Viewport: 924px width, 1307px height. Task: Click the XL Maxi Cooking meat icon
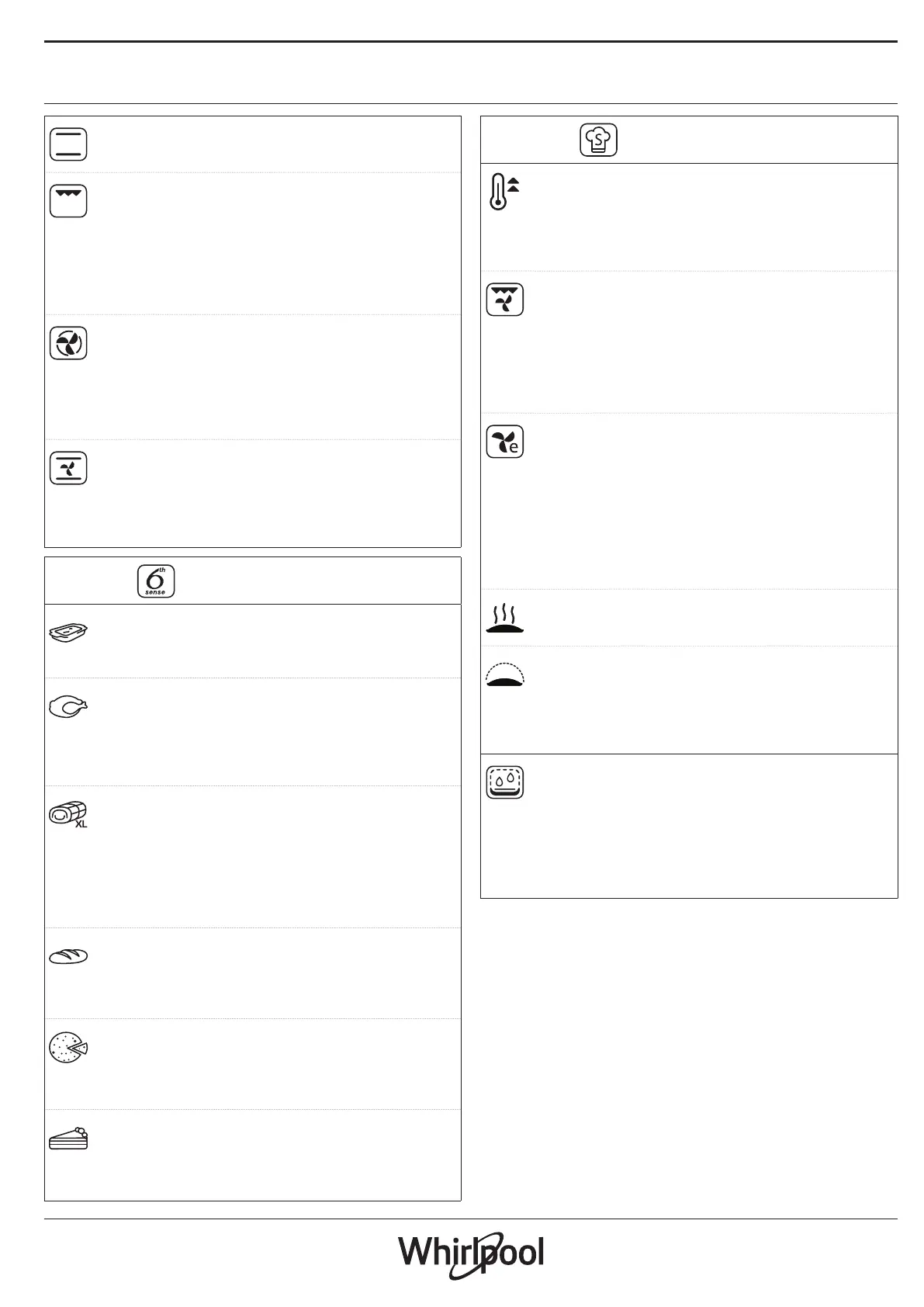pyautogui.click(x=67, y=812)
